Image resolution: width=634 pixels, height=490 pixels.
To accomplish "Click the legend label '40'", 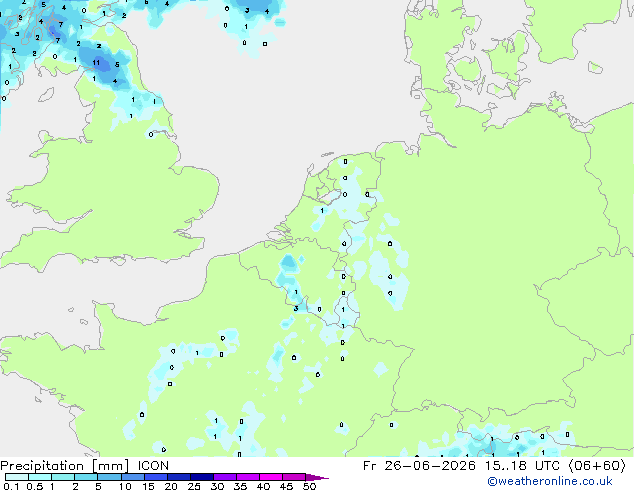I will pyautogui.click(x=264, y=486).
